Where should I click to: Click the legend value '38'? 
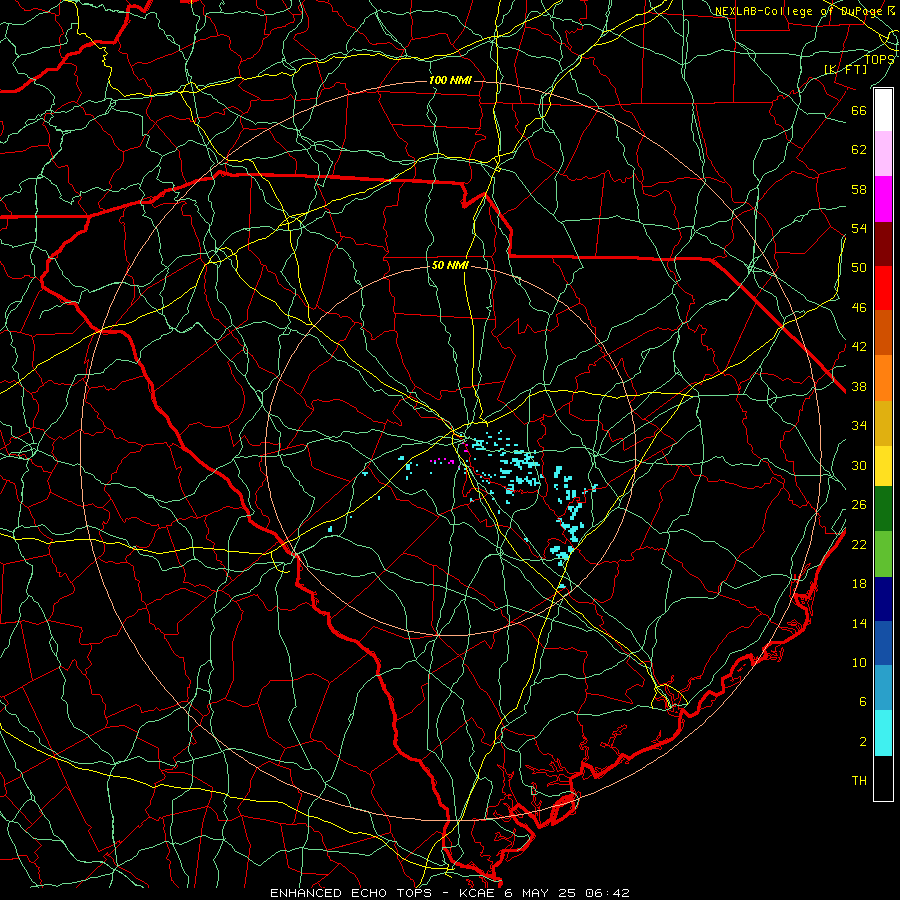pos(859,386)
